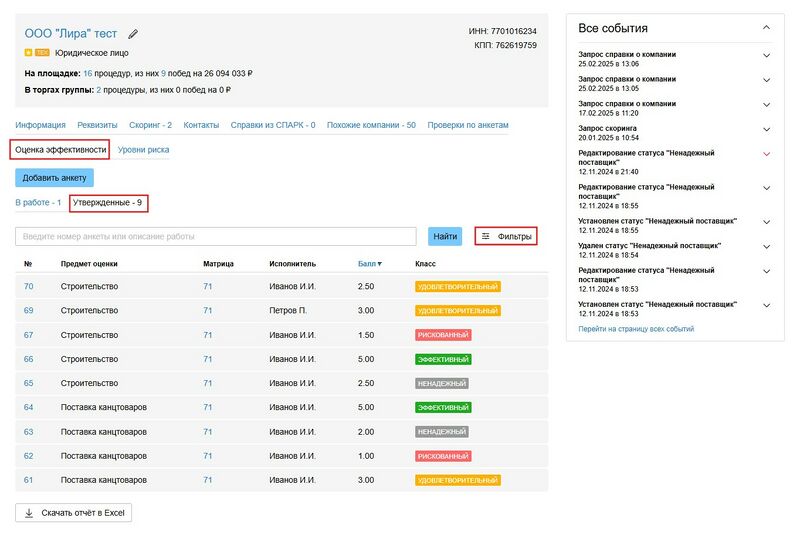Click the Найти search button
800x535 pixels.
pos(445,236)
